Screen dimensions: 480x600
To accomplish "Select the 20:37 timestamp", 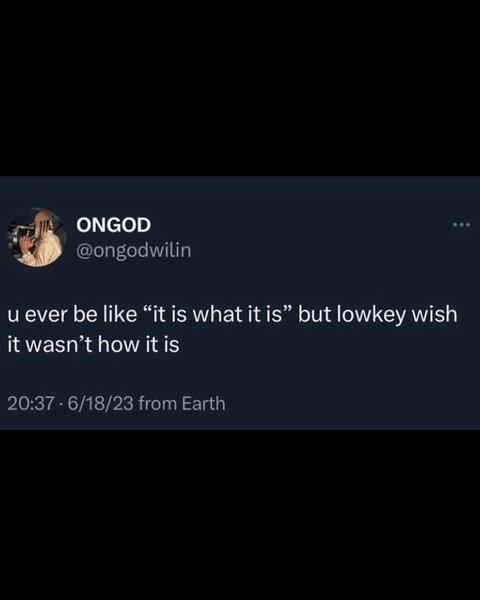I will [x=29, y=404].
